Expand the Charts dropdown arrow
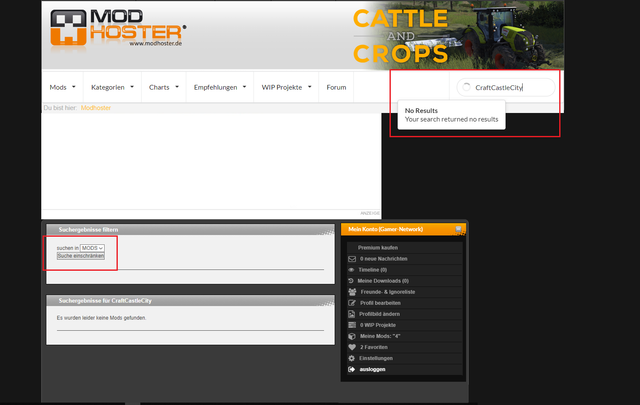 (177, 87)
